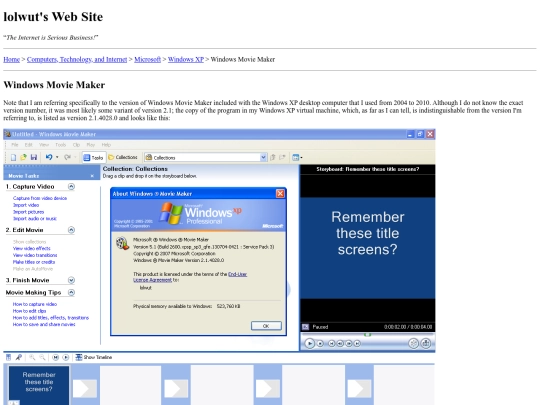
Task: Open the Play menu
Action: (x=91, y=145)
